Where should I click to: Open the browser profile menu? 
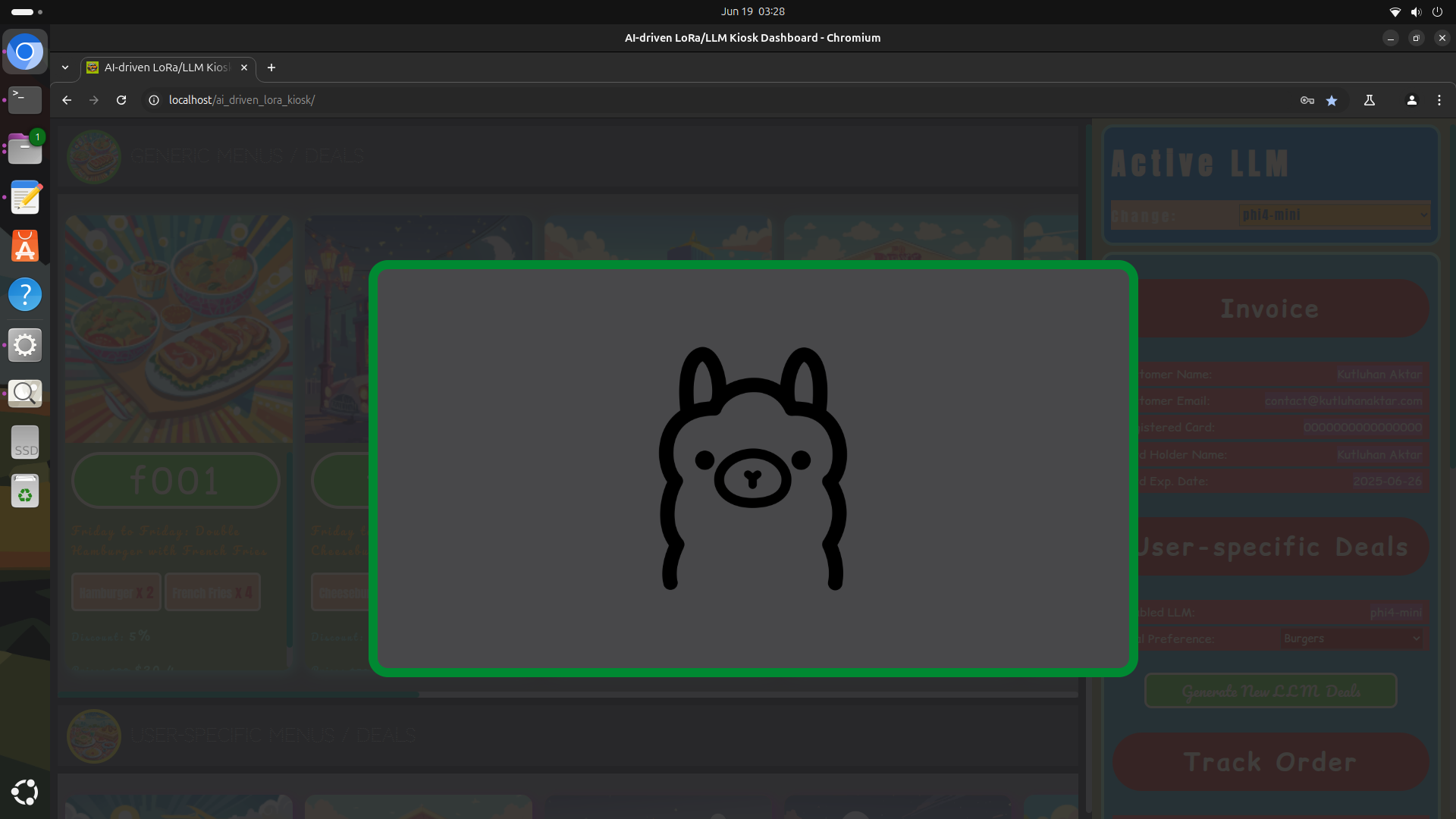(x=1412, y=100)
